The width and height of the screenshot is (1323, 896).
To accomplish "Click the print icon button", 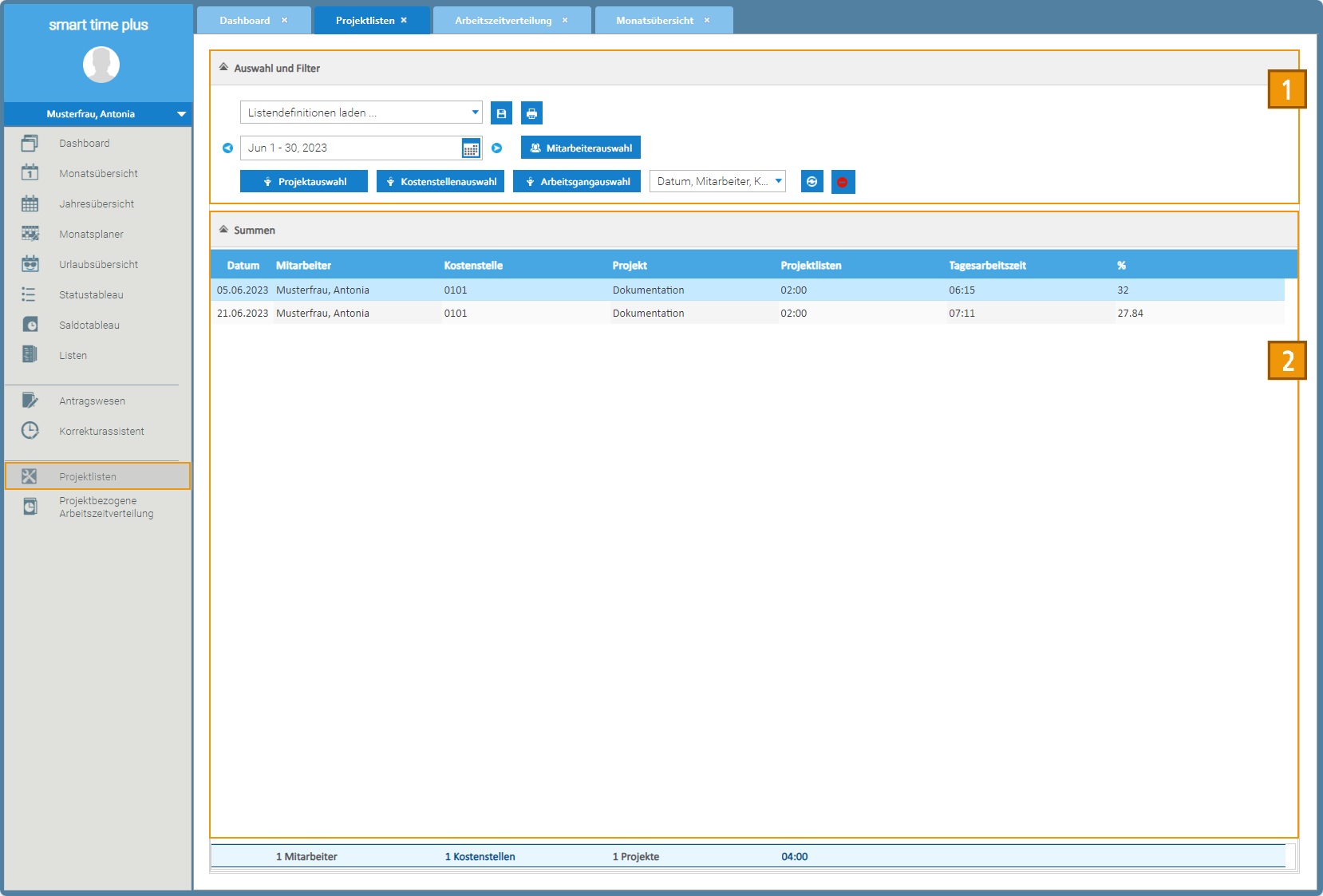I will 531,113.
